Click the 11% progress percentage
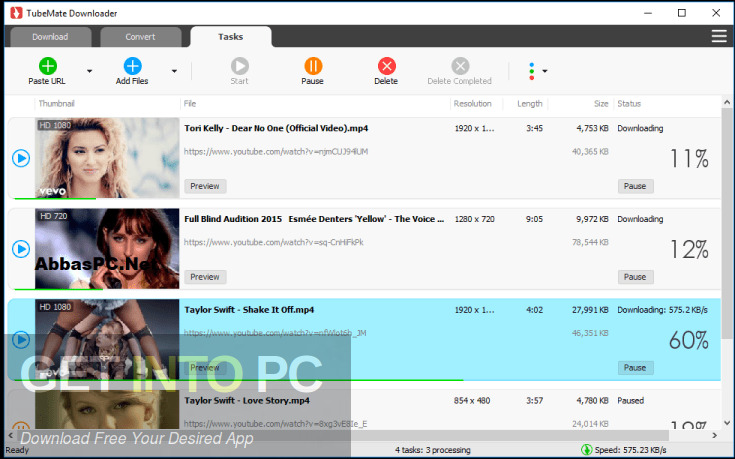Image resolution: width=735 pixels, height=459 pixels. (x=689, y=158)
